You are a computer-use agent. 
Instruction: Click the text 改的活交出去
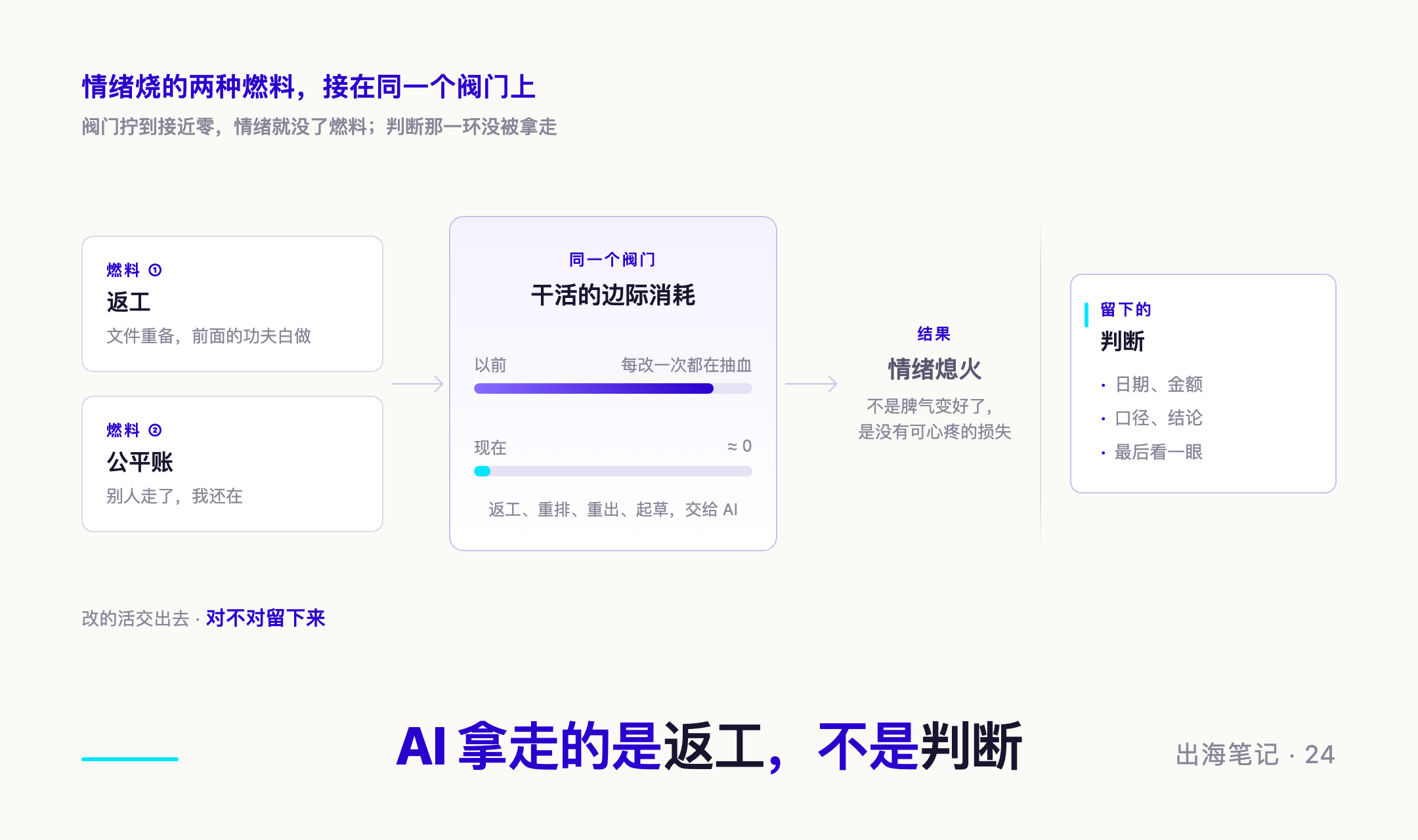click(135, 618)
